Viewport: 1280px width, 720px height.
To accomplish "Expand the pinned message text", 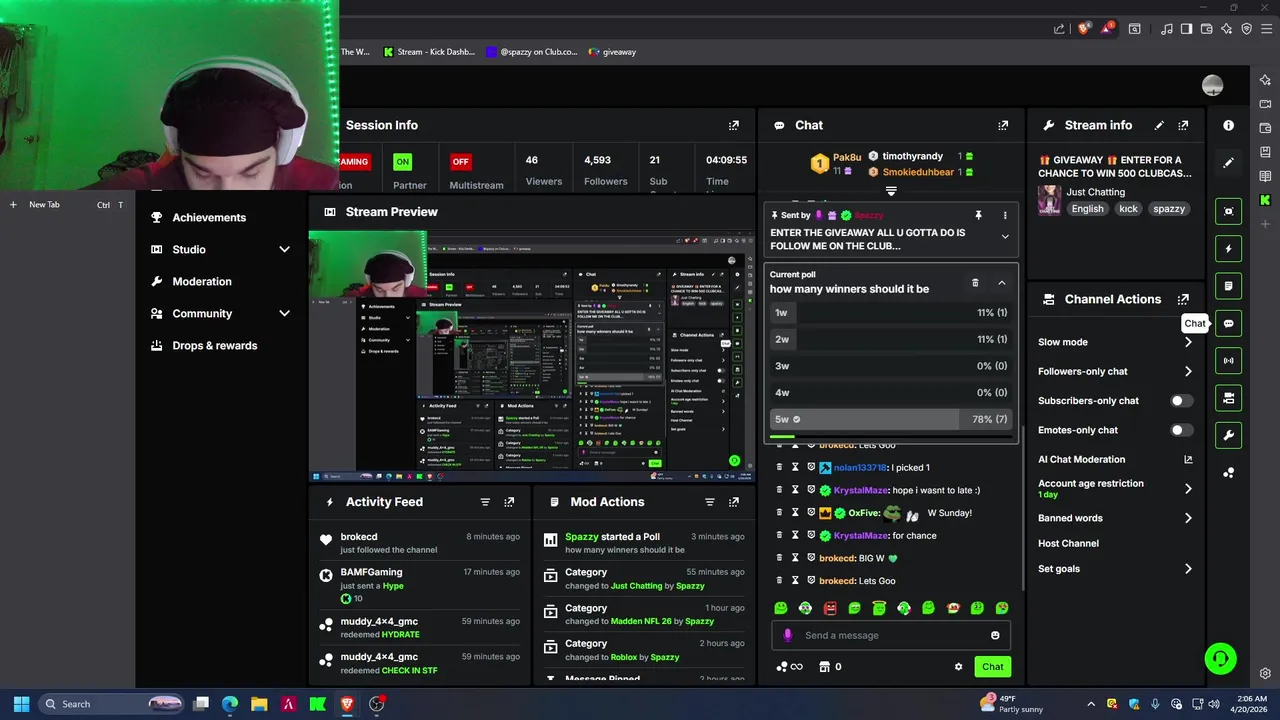I will 1005,237.
